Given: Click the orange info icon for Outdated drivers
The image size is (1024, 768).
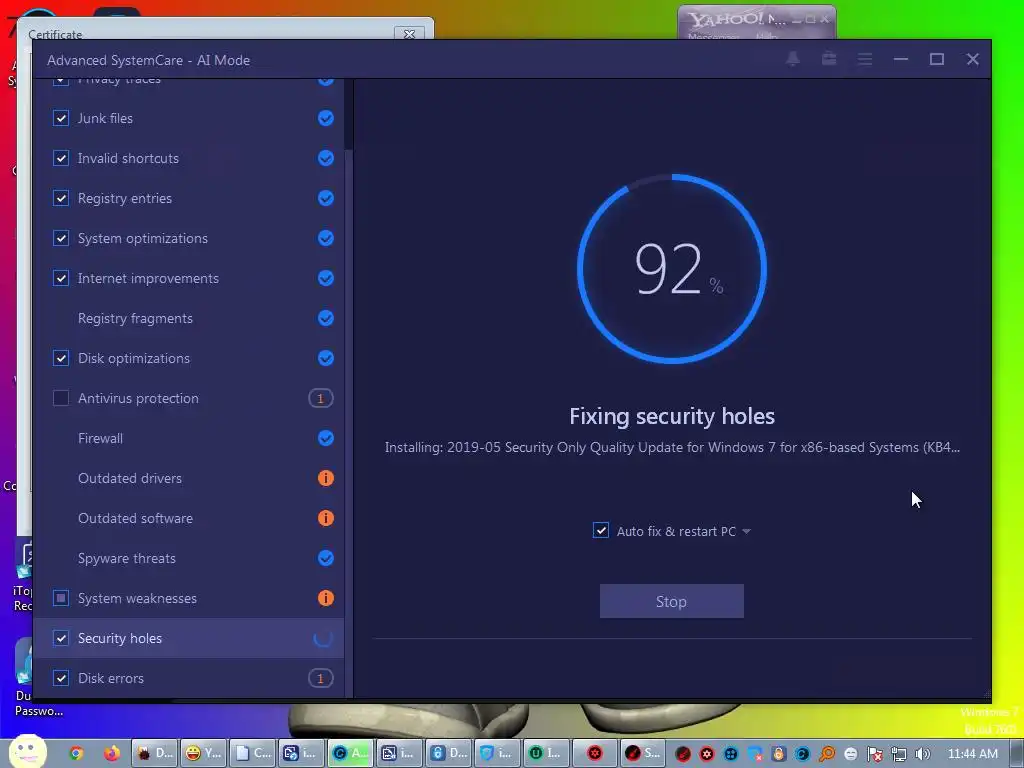Looking at the screenshot, I should (325, 478).
